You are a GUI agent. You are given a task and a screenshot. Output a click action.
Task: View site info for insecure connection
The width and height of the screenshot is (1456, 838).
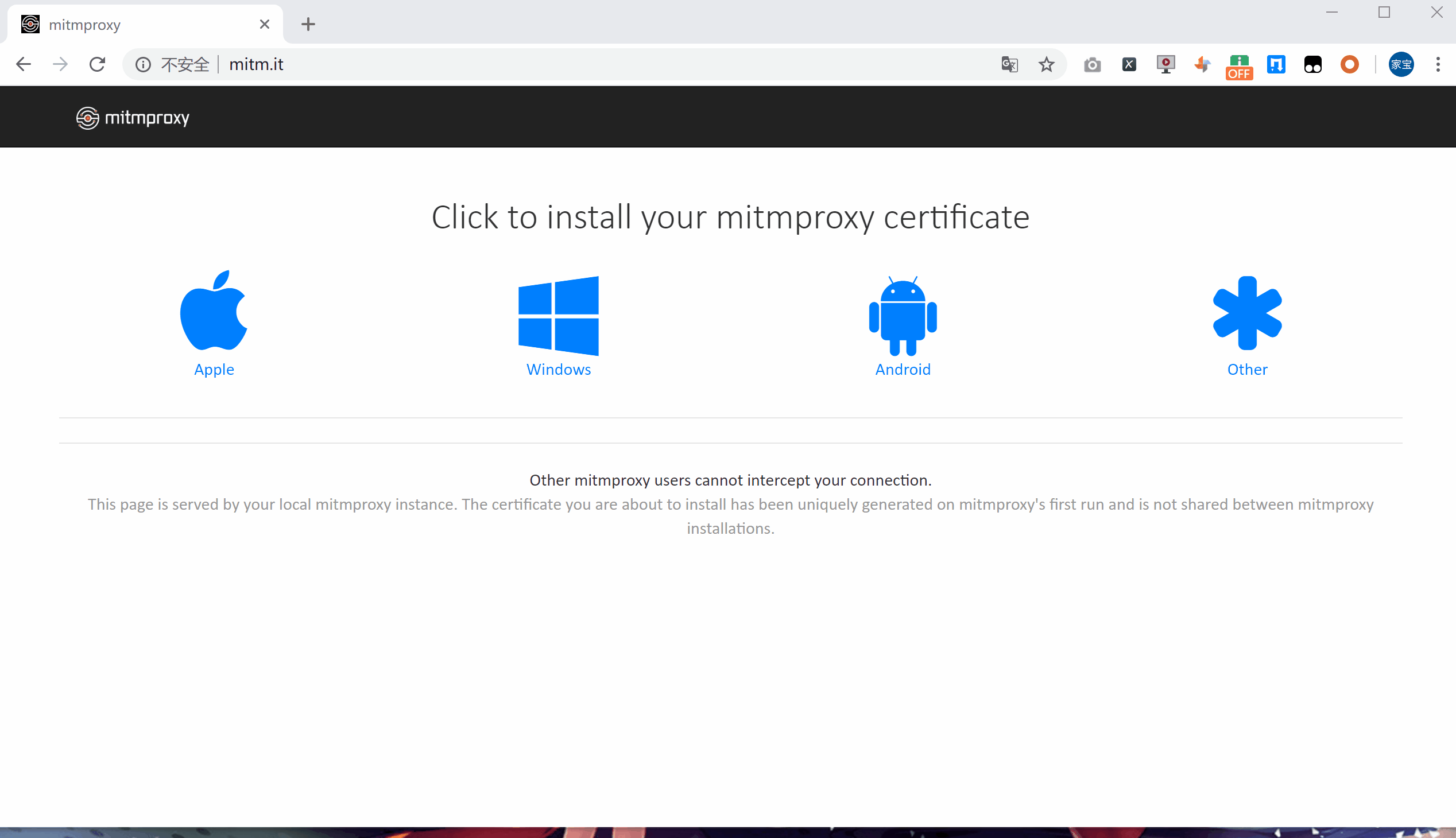(144, 64)
